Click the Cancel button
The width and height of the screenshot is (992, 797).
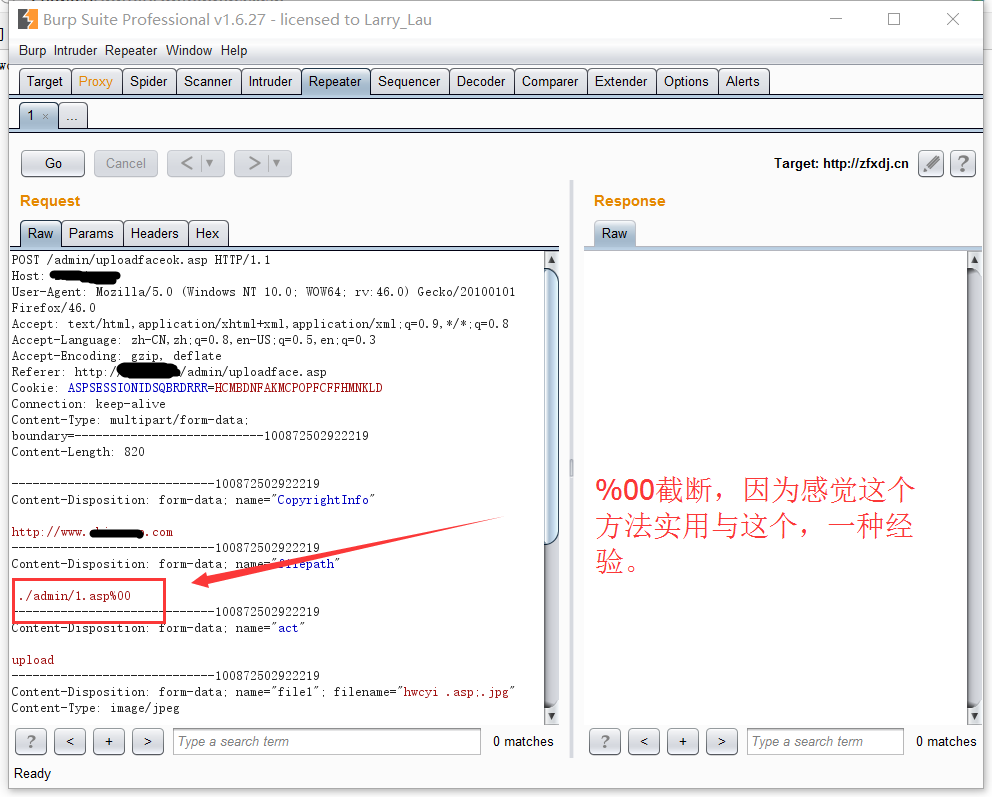coord(126,164)
